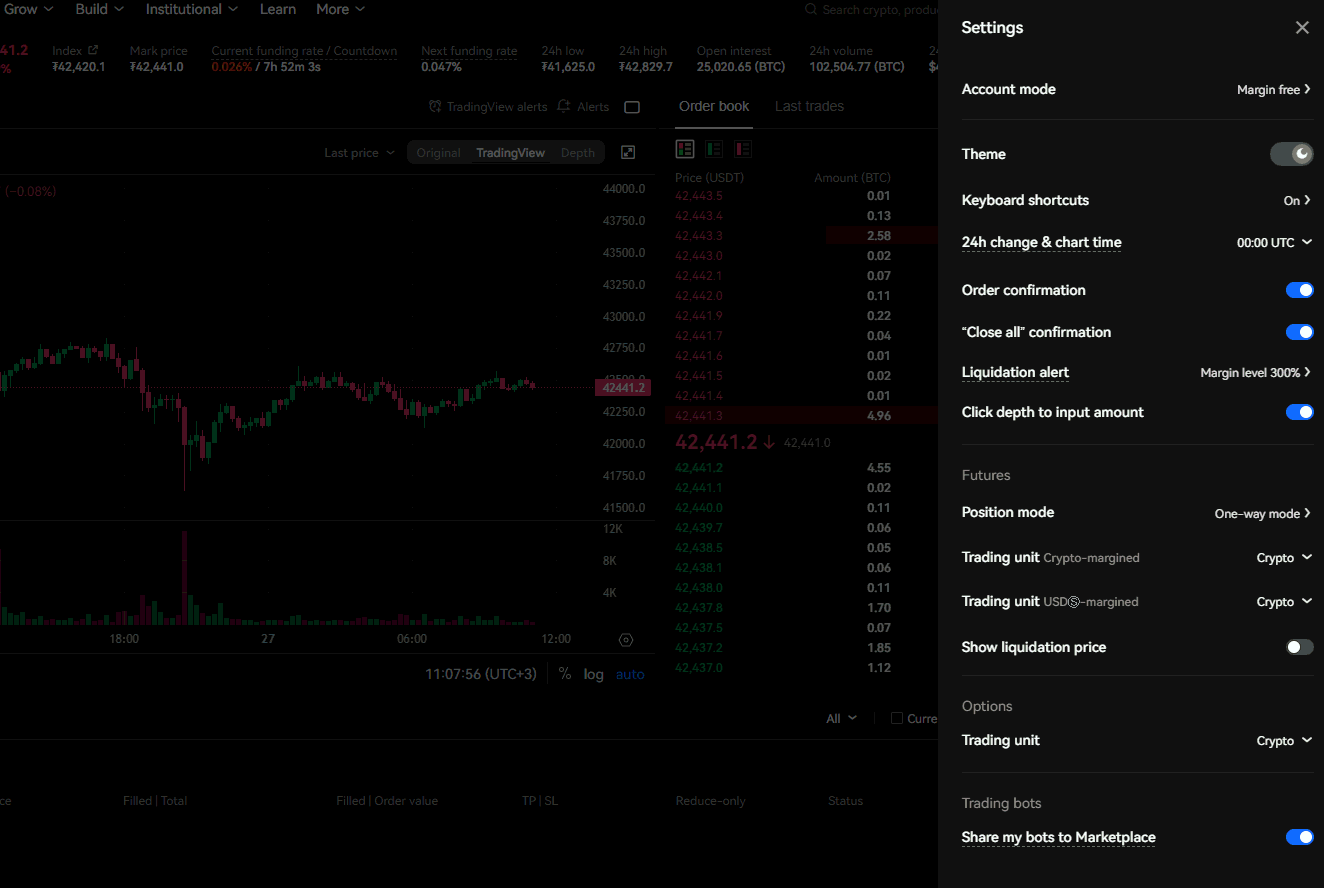Click bid price 42,441.2 in order book

[697, 468]
